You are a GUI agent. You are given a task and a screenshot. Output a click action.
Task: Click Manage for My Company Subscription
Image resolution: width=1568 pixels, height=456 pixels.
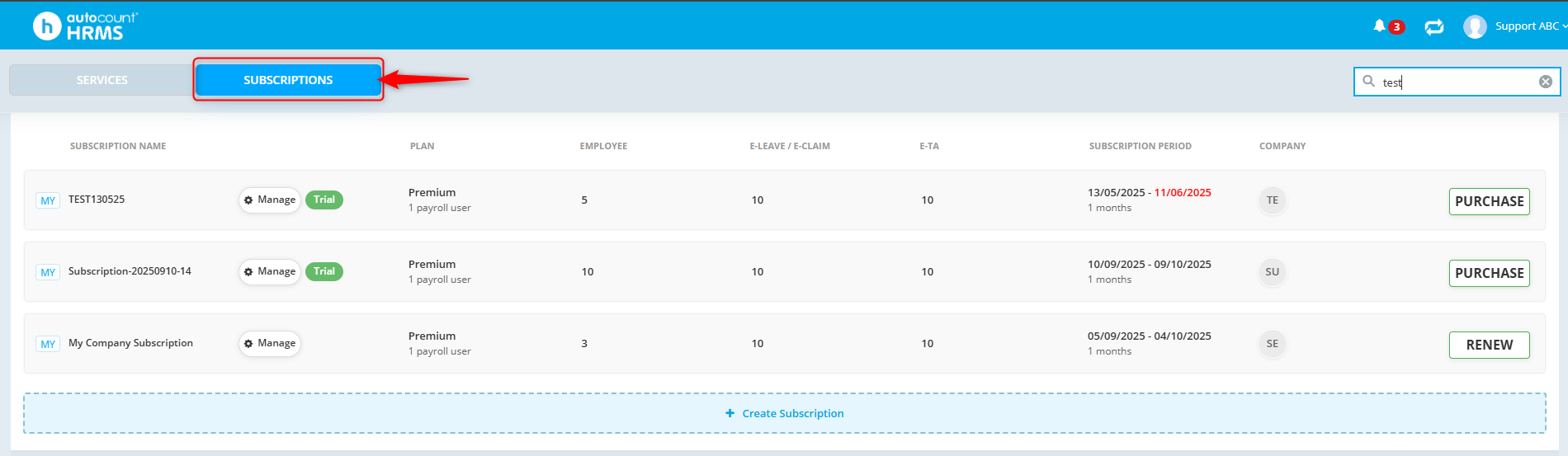point(270,343)
